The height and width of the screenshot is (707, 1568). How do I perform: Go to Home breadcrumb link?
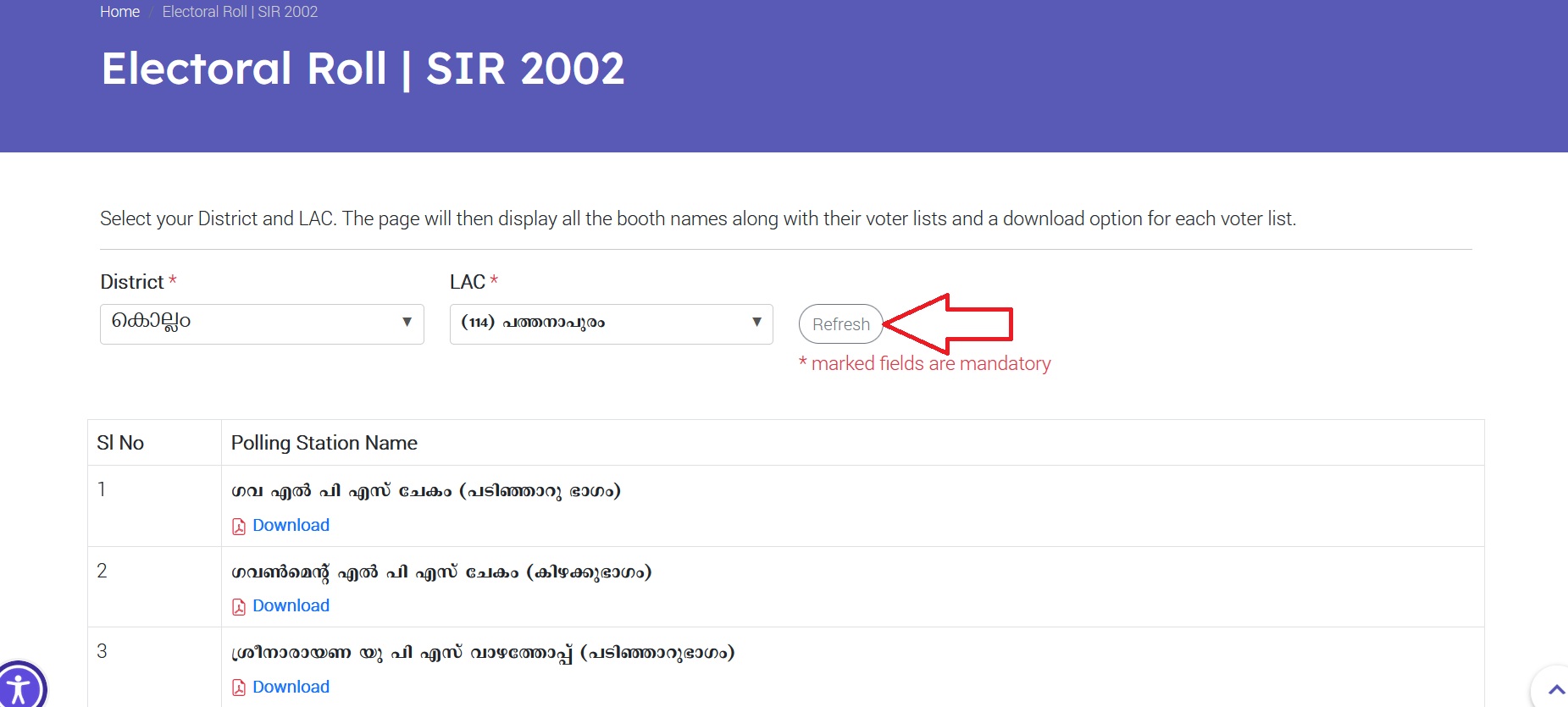pos(119,12)
